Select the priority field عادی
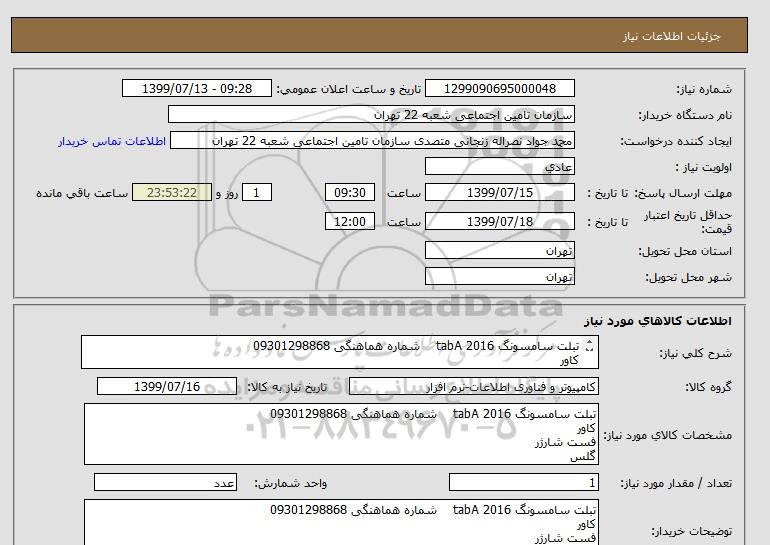The height and width of the screenshot is (545, 770). (x=499, y=167)
